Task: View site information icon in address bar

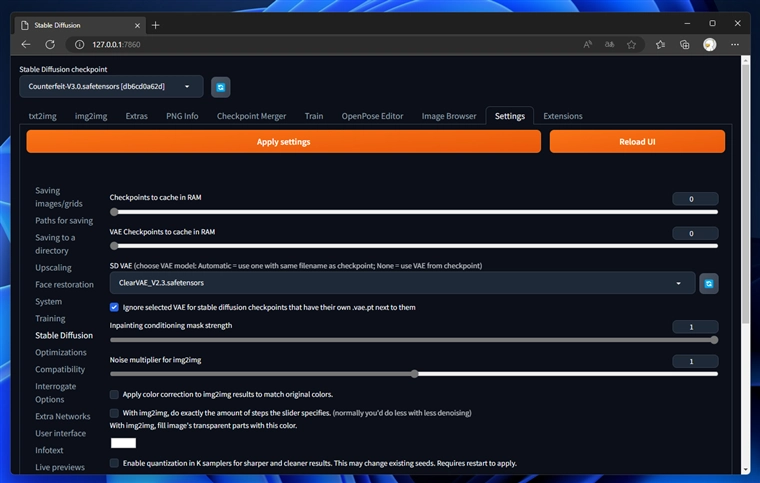Action: tap(79, 45)
